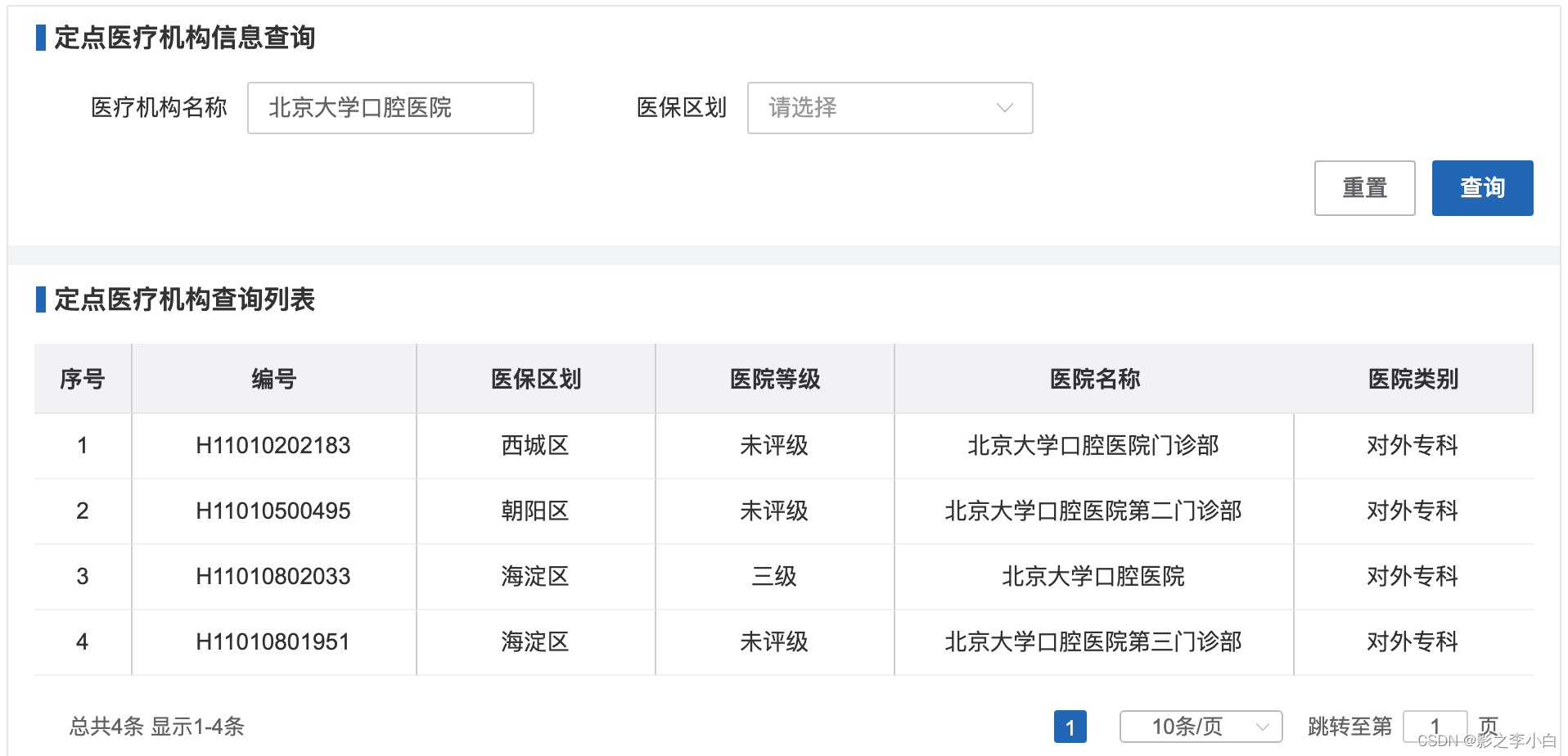Screen dimensions: 1568x756
Task: Click the 编号 column header
Action: click(x=273, y=379)
